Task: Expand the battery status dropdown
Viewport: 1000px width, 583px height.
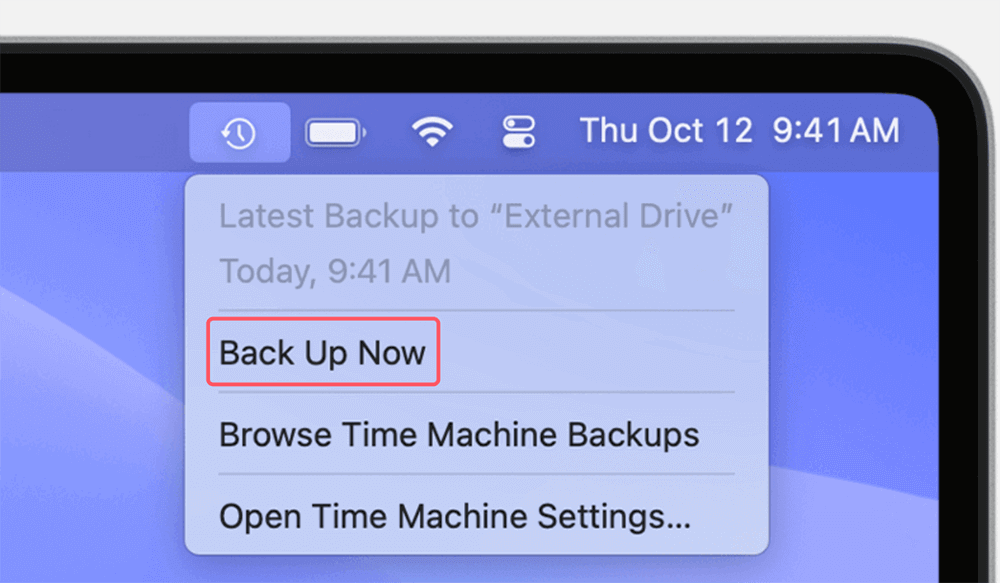Action: (334, 131)
